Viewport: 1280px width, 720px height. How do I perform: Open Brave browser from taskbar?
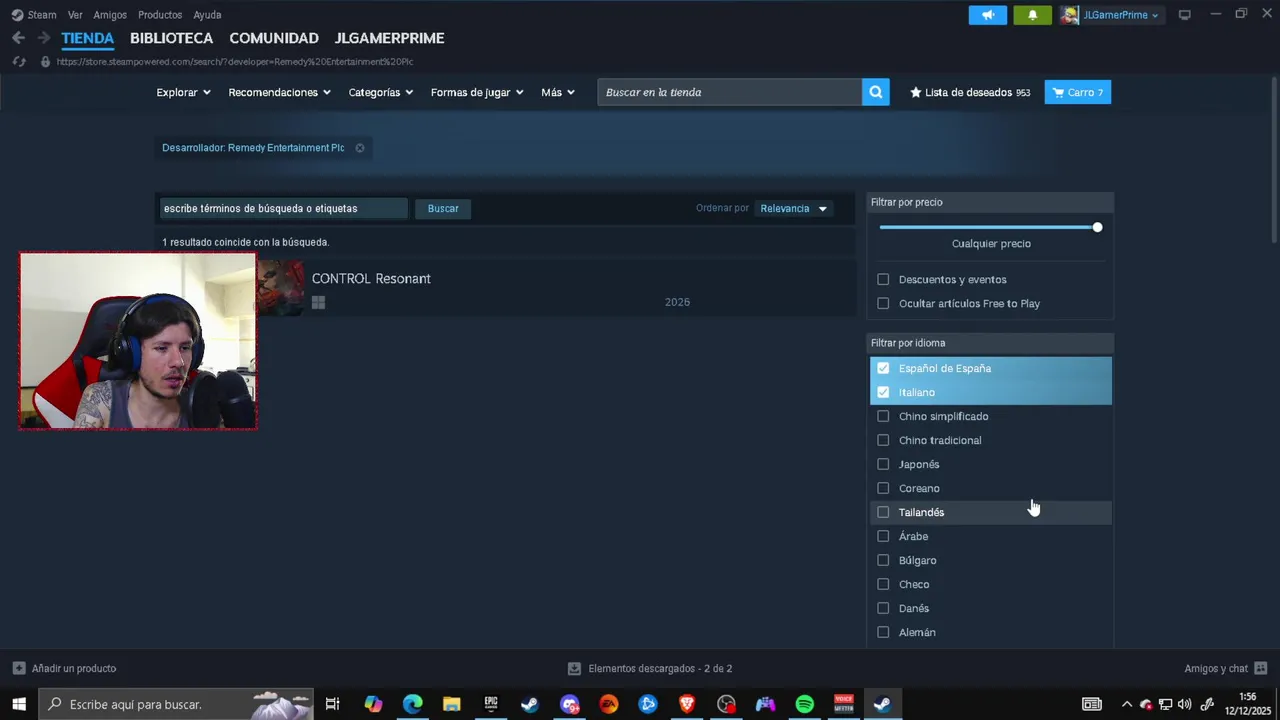687,704
